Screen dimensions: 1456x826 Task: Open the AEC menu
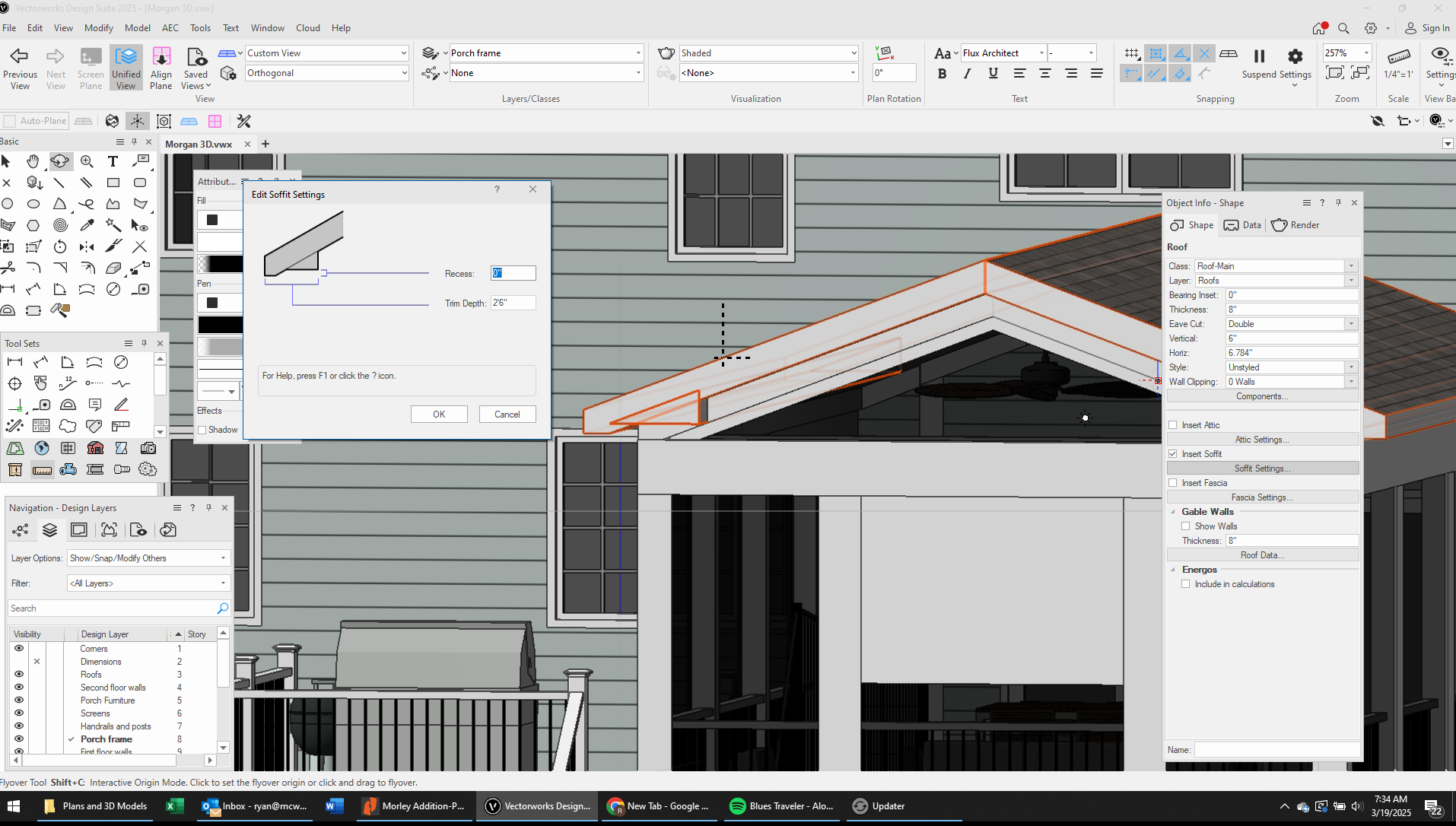pos(170,28)
